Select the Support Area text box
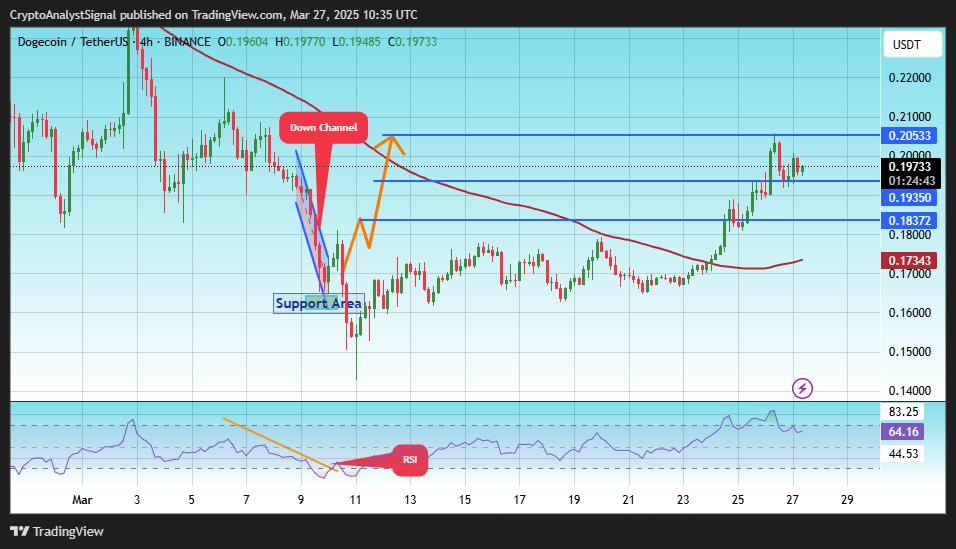The image size is (956, 549). (x=318, y=303)
